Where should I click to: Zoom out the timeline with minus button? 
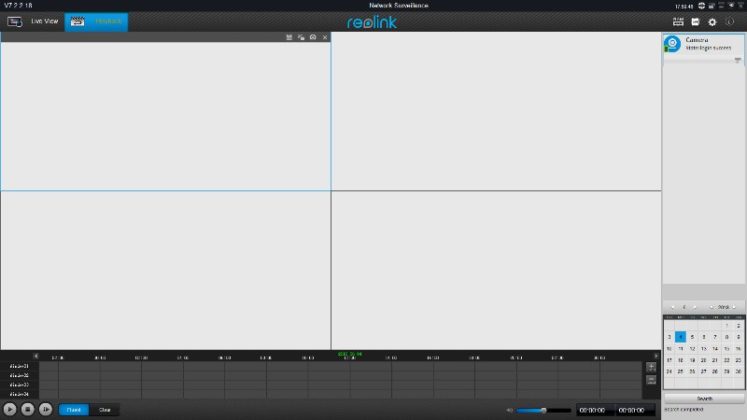[651, 380]
